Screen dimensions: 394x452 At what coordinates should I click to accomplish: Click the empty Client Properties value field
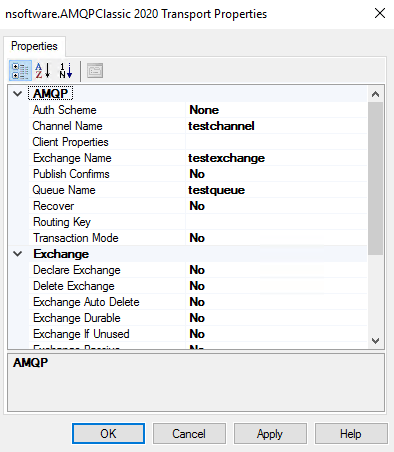coord(276,142)
